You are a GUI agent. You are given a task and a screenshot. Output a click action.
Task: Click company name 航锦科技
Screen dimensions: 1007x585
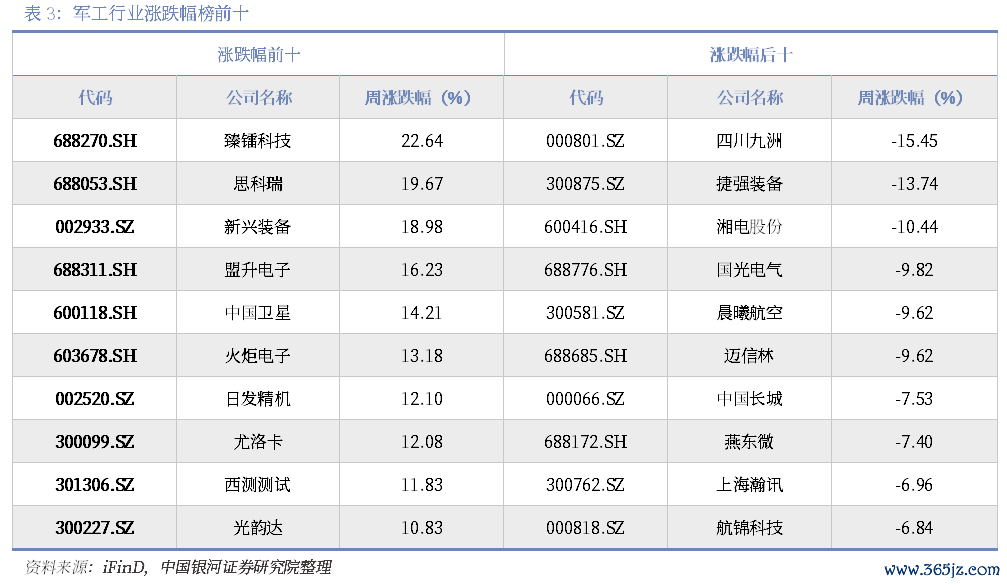(x=749, y=528)
